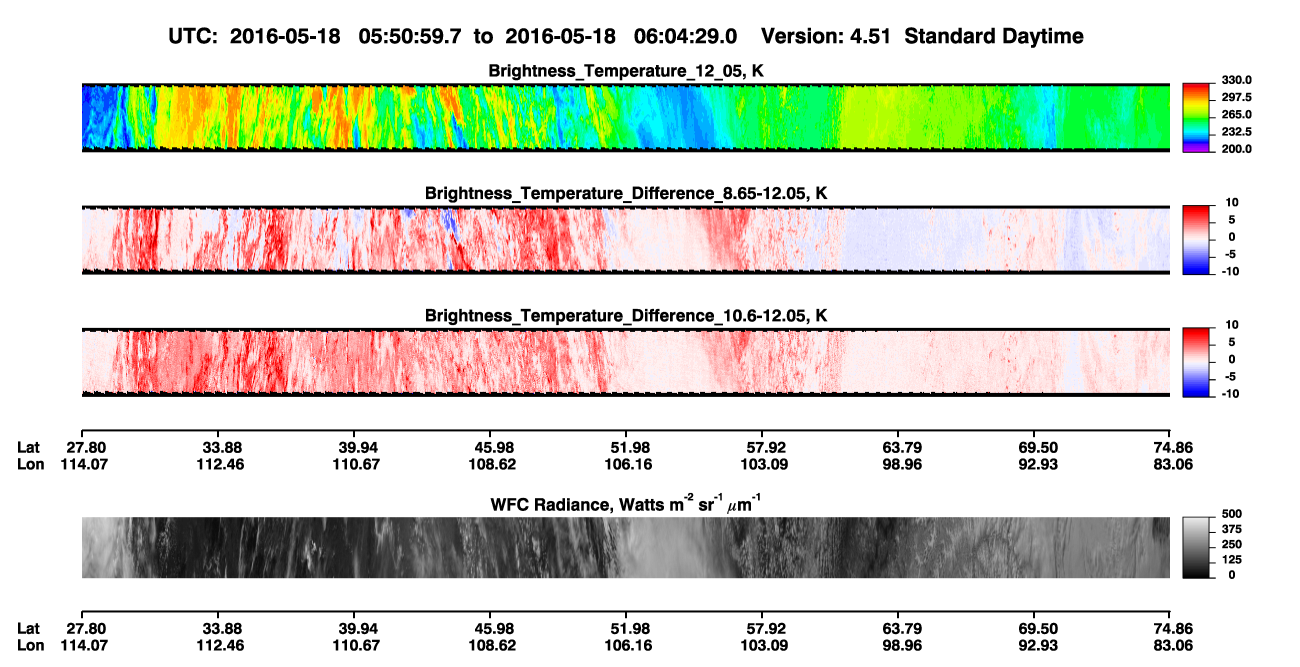Viewport: 1300px width, 667px height.
Task: Click the Brightness_Temperature_Difference_10.6-12.05 image strip
Action: point(625,362)
